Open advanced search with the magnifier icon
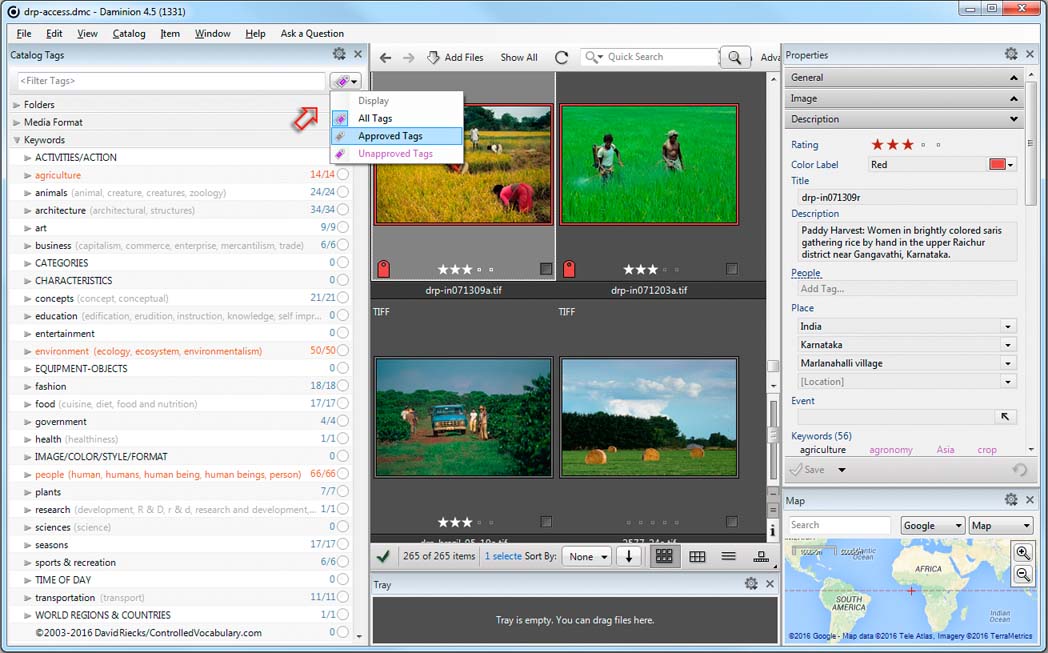The image size is (1048, 653). click(735, 57)
